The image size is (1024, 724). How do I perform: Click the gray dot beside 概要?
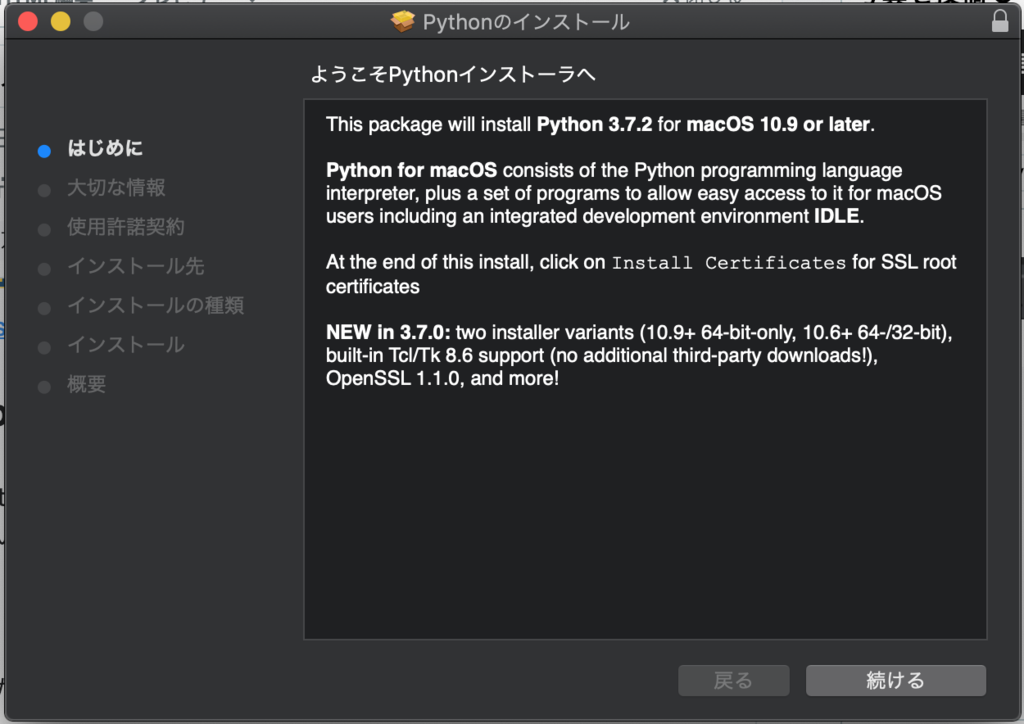43,385
